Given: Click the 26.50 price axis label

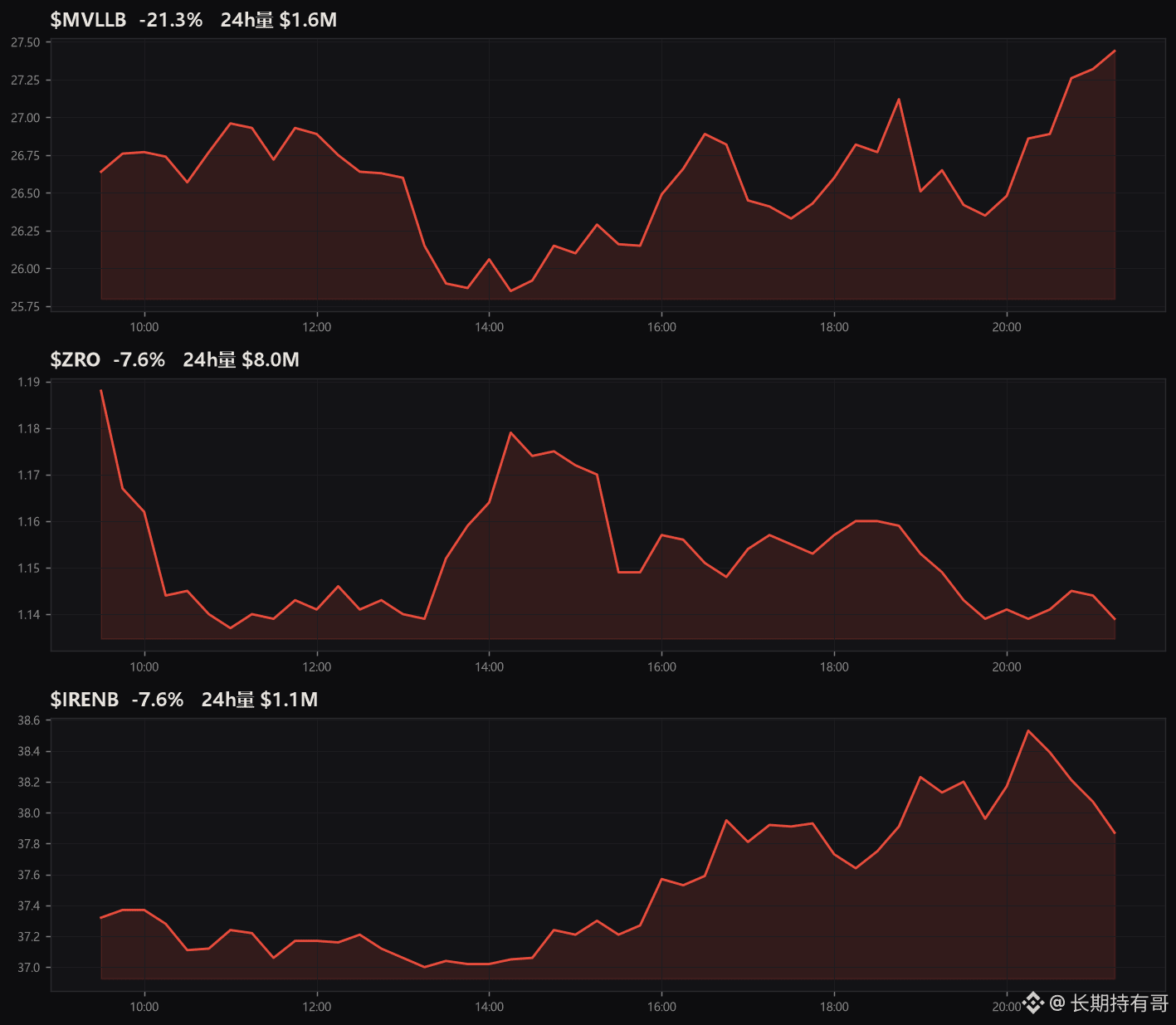Looking at the screenshot, I should [x=25, y=193].
